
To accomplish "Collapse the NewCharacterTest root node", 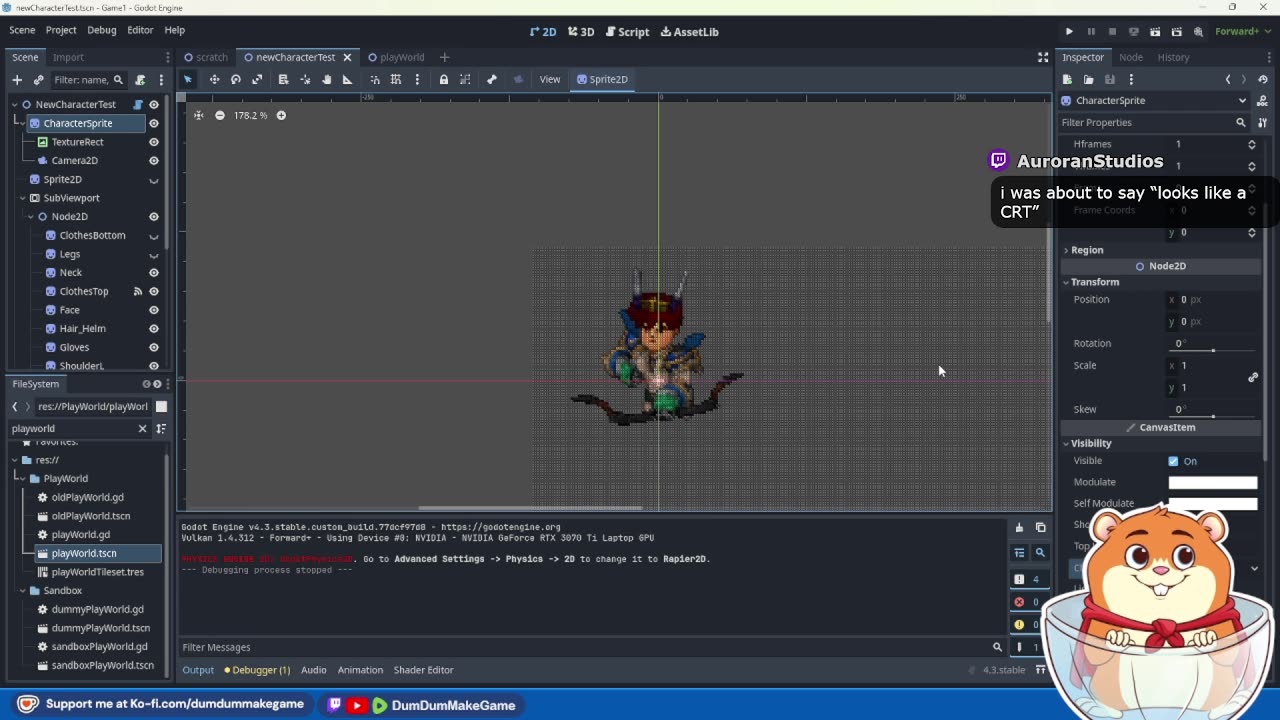I will [14, 104].
